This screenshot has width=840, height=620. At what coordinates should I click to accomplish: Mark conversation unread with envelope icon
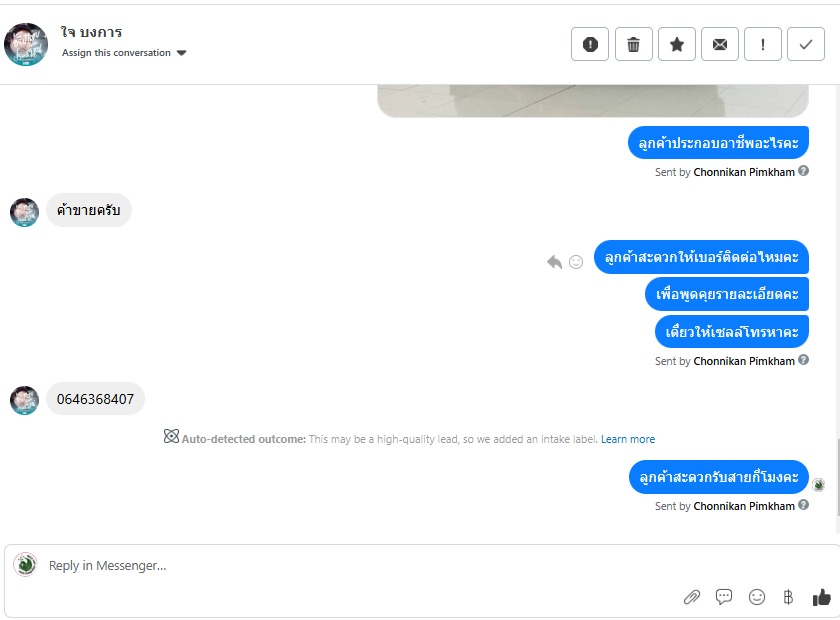point(720,44)
